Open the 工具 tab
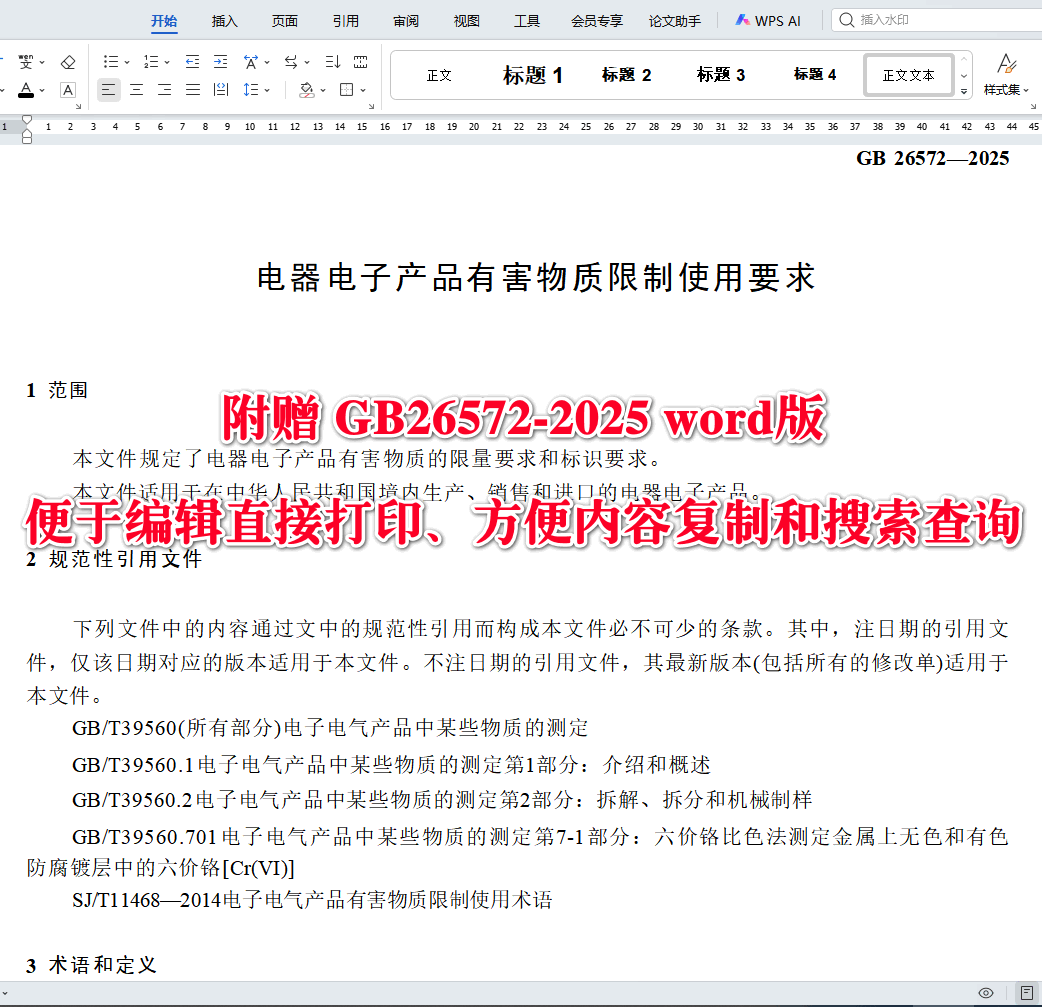Screen dimensions: 1042x1007 (527, 21)
